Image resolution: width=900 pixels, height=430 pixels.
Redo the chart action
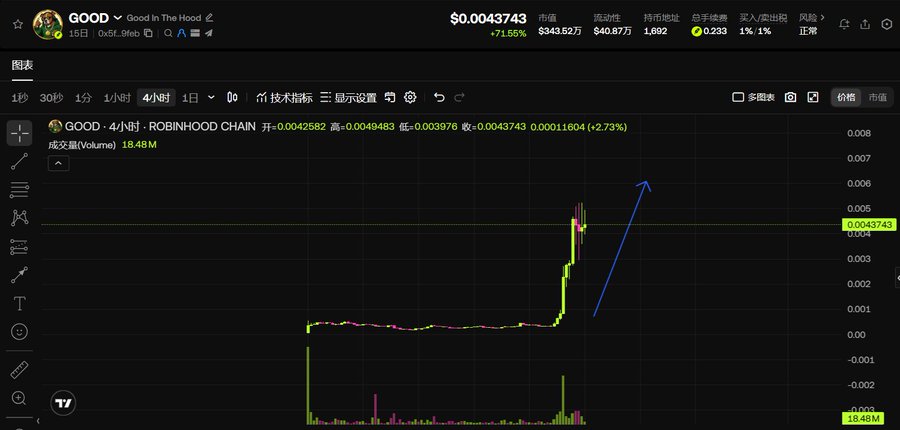459,98
